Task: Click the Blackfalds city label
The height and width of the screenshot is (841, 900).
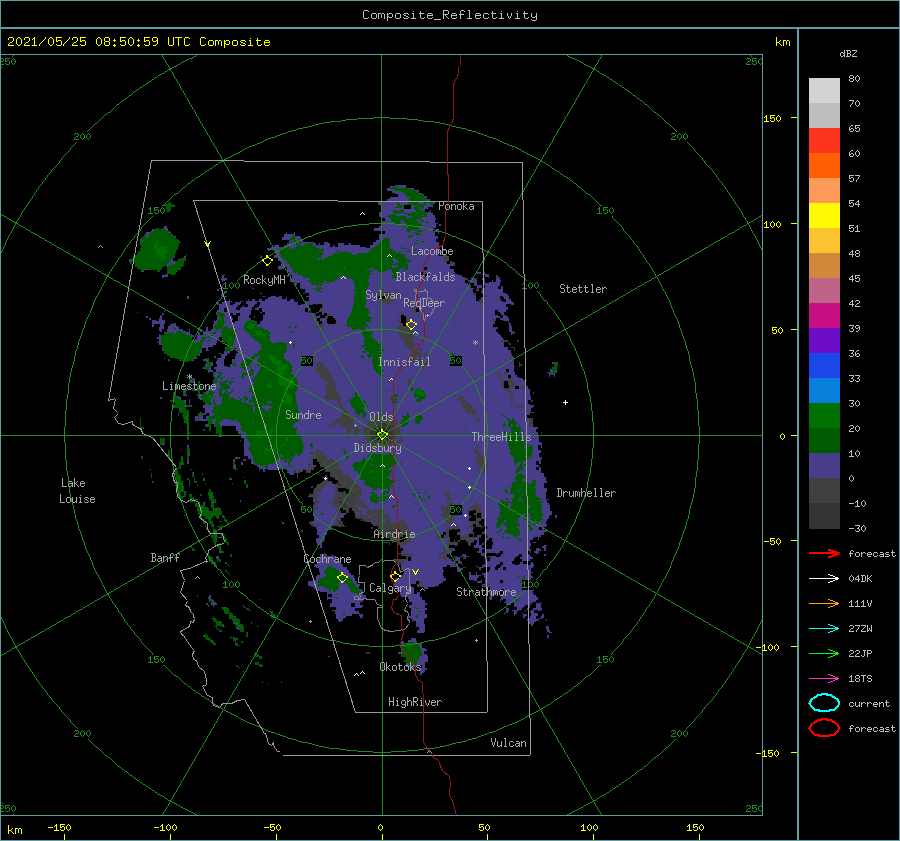Action: 425,277
